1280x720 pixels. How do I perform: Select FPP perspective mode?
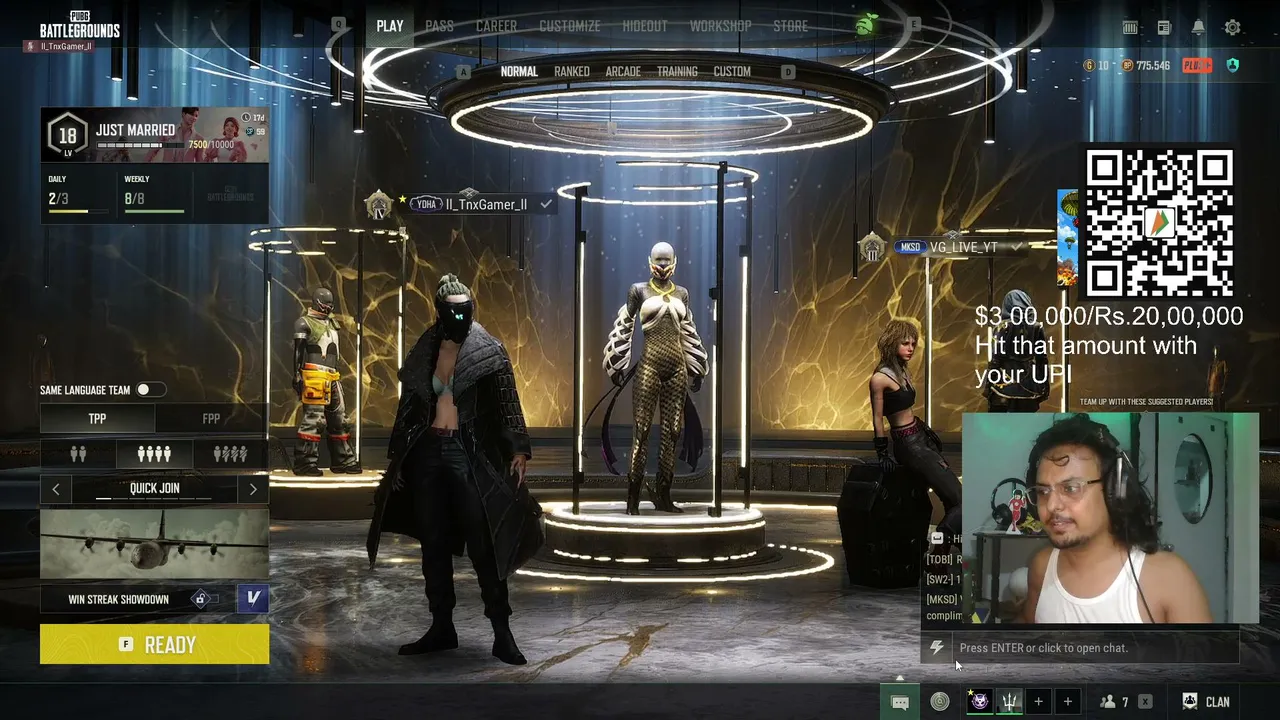211,419
